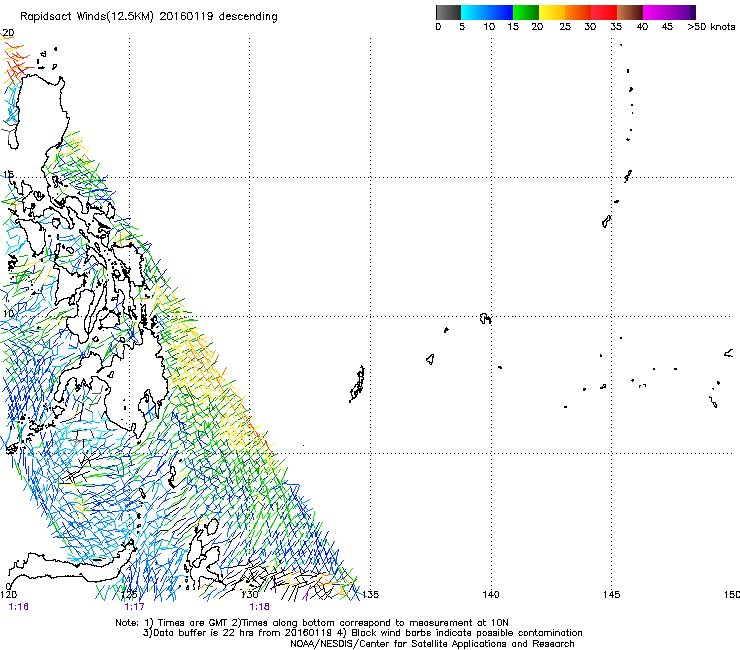Select the cyan-blue 5-15 knots color segment

coord(487,12)
